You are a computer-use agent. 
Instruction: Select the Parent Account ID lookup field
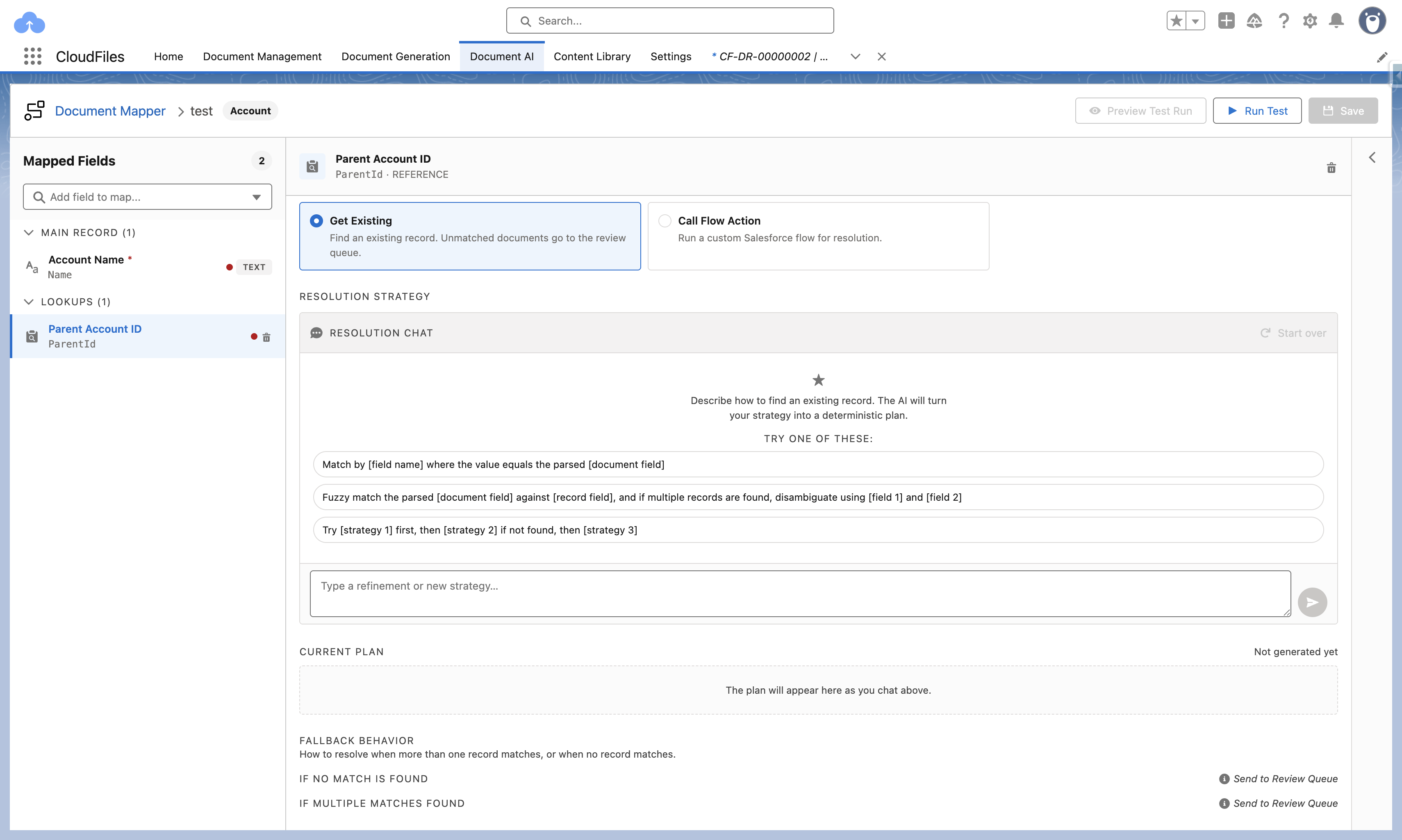[x=148, y=336]
